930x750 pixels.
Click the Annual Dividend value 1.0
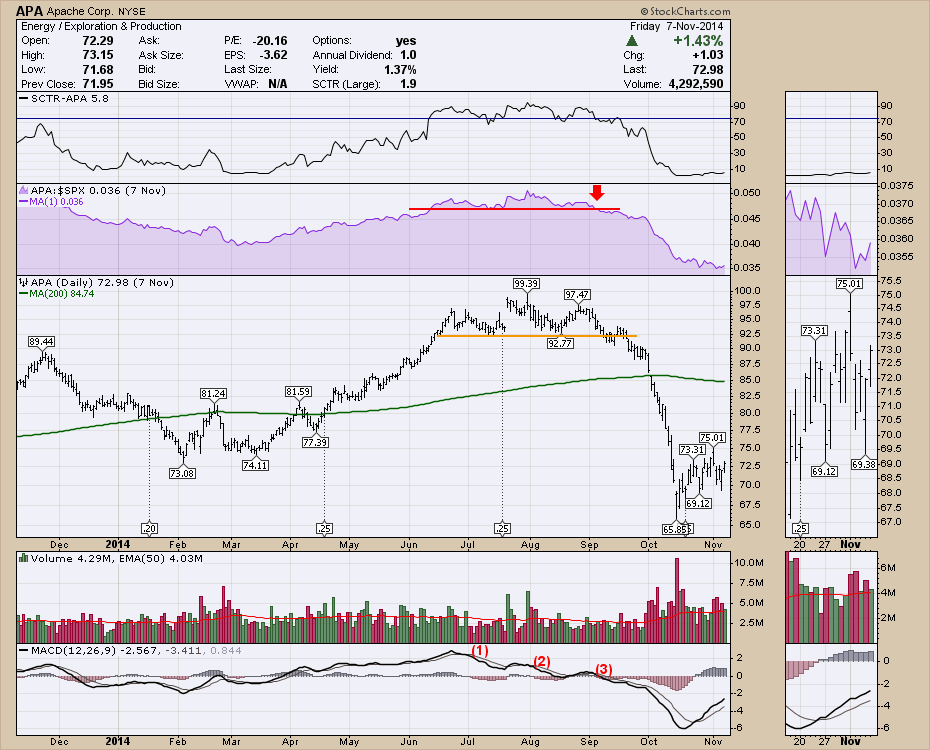click(x=408, y=55)
